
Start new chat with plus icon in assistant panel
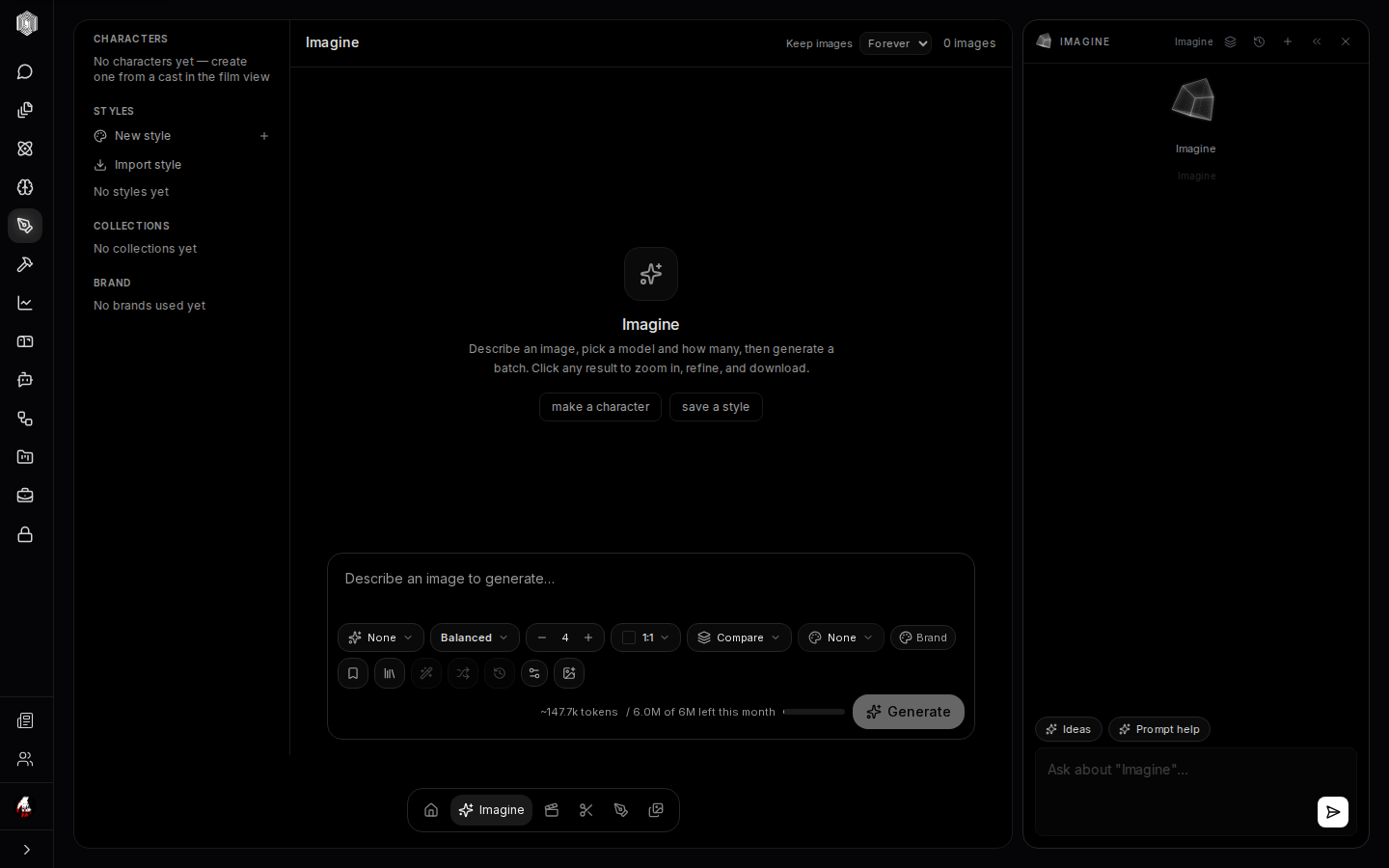tap(1288, 41)
